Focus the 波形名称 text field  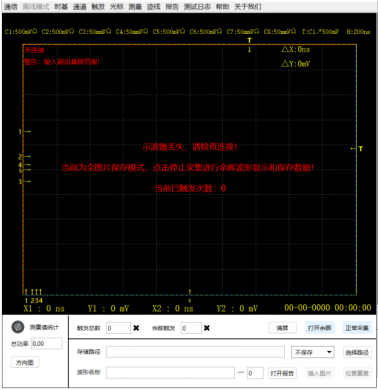click(x=170, y=373)
